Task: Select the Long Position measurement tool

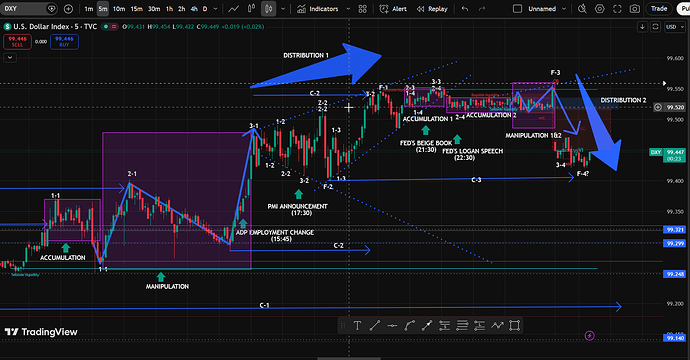Action: click(x=479, y=326)
